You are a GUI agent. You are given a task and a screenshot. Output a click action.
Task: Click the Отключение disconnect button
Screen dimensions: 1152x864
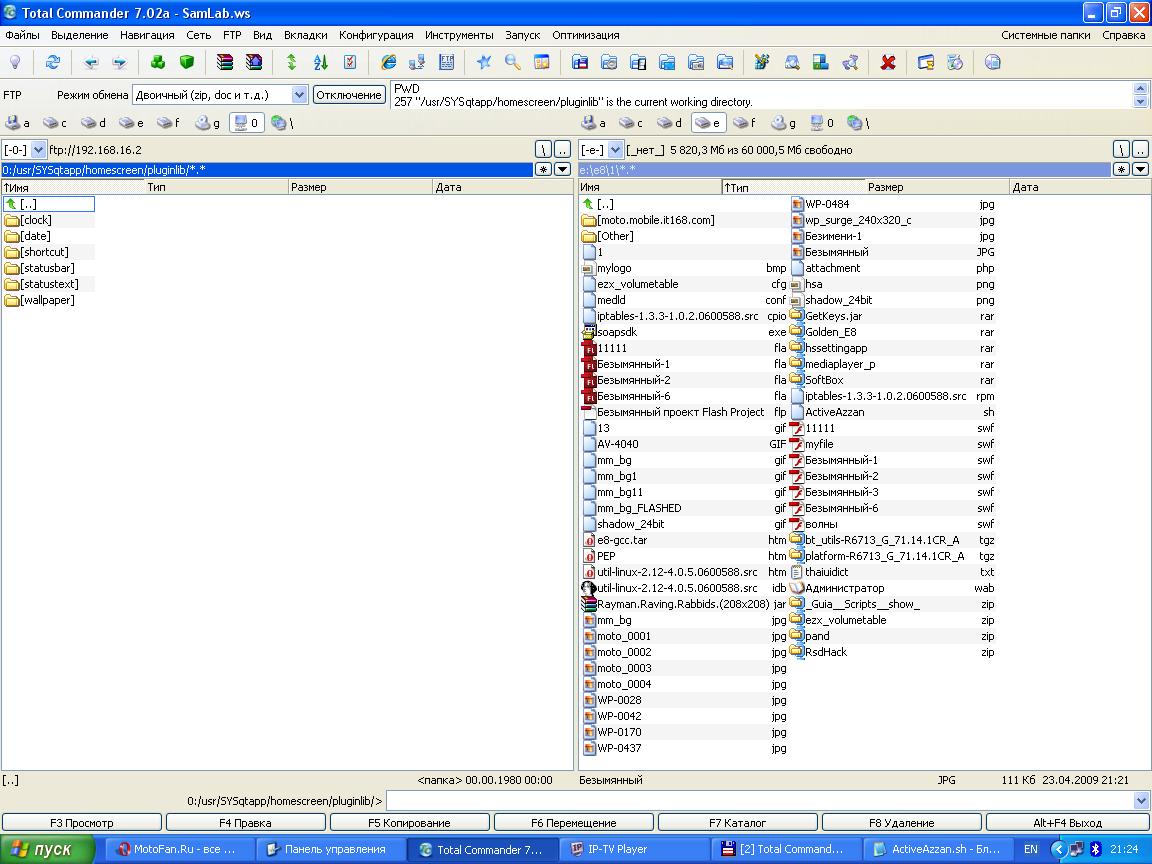tap(349, 95)
